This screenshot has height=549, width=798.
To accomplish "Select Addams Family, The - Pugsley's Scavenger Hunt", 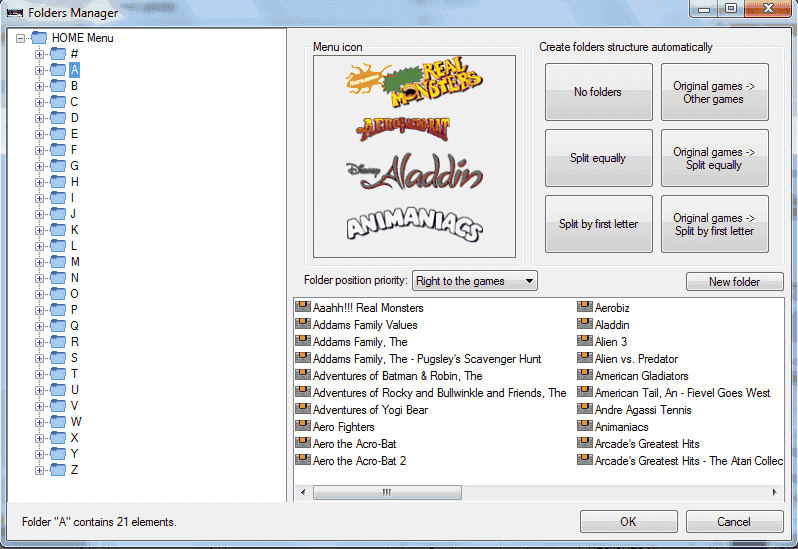I will (x=427, y=359).
